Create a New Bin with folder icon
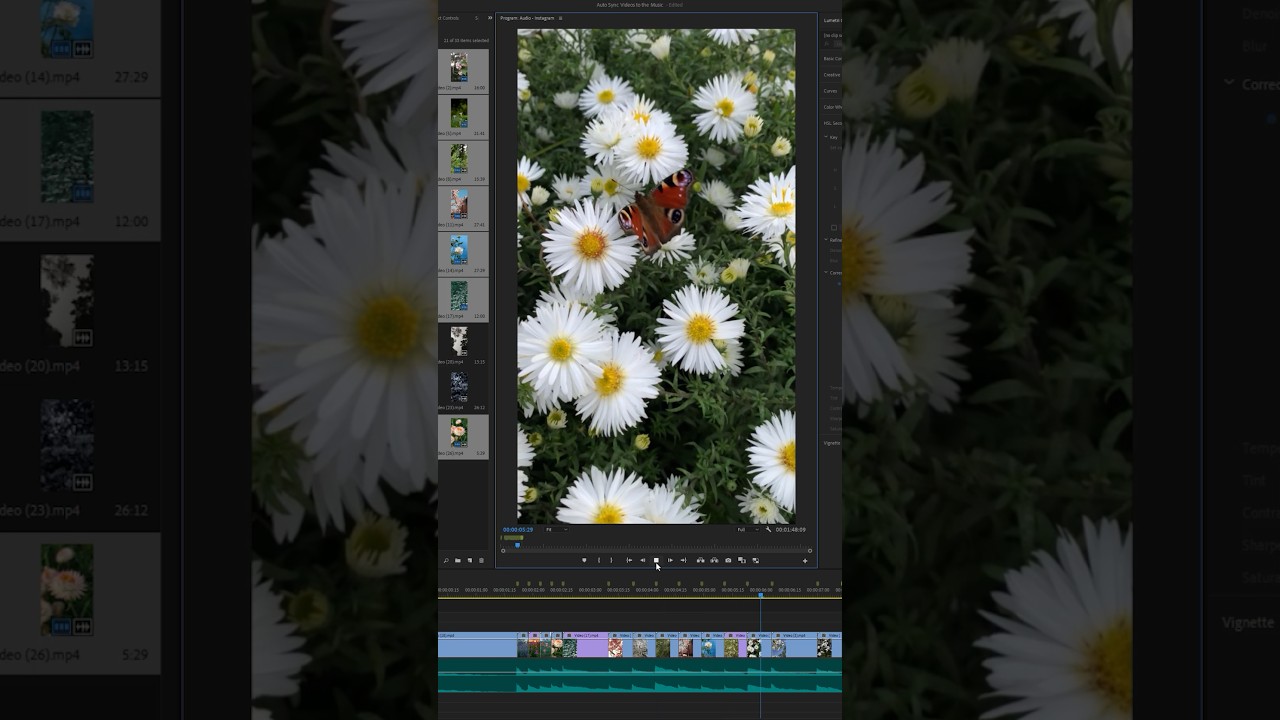The image size is (1280, 720). tap(458, 560)
